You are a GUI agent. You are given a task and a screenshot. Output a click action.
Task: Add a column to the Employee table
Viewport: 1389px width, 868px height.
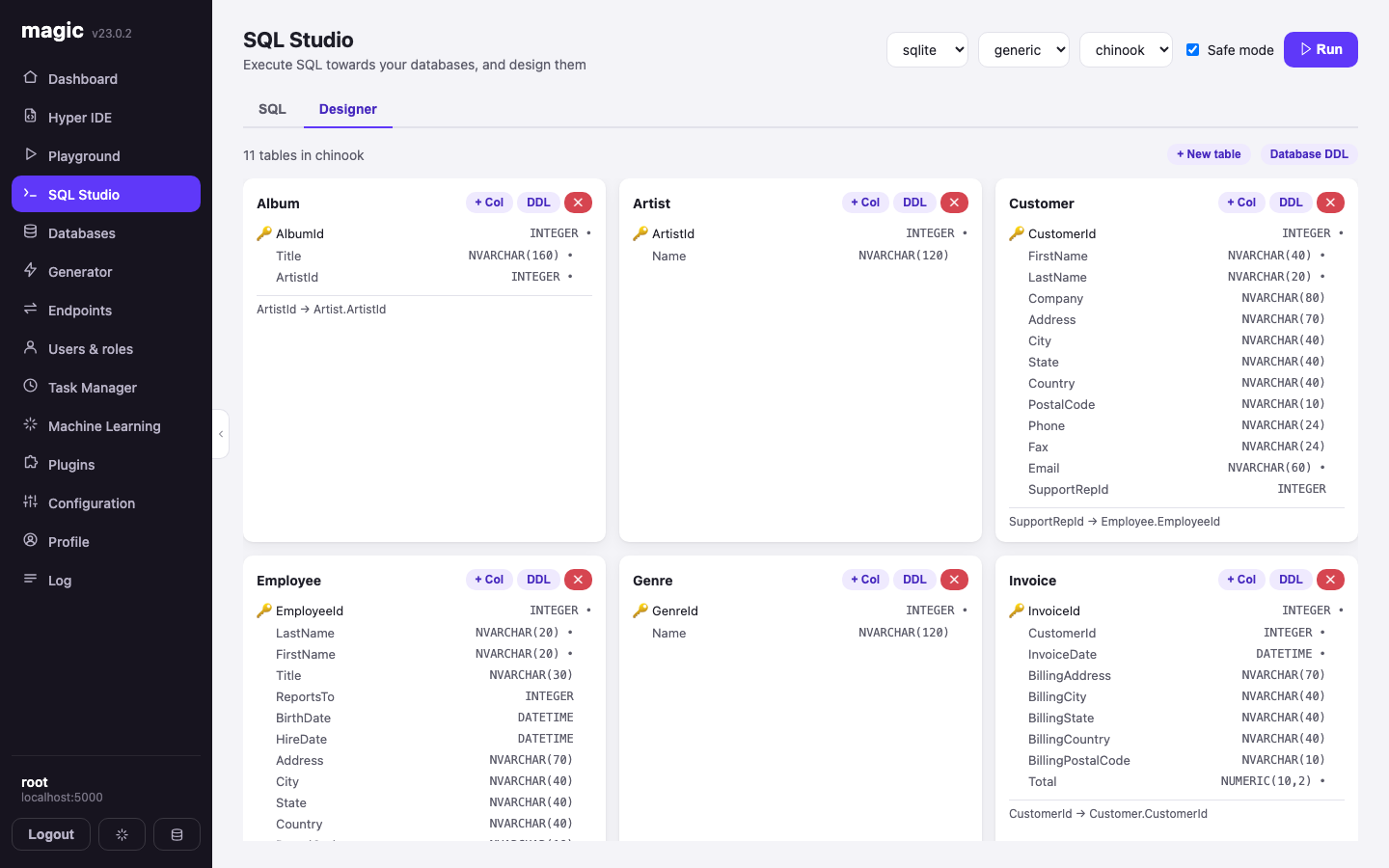489,580
